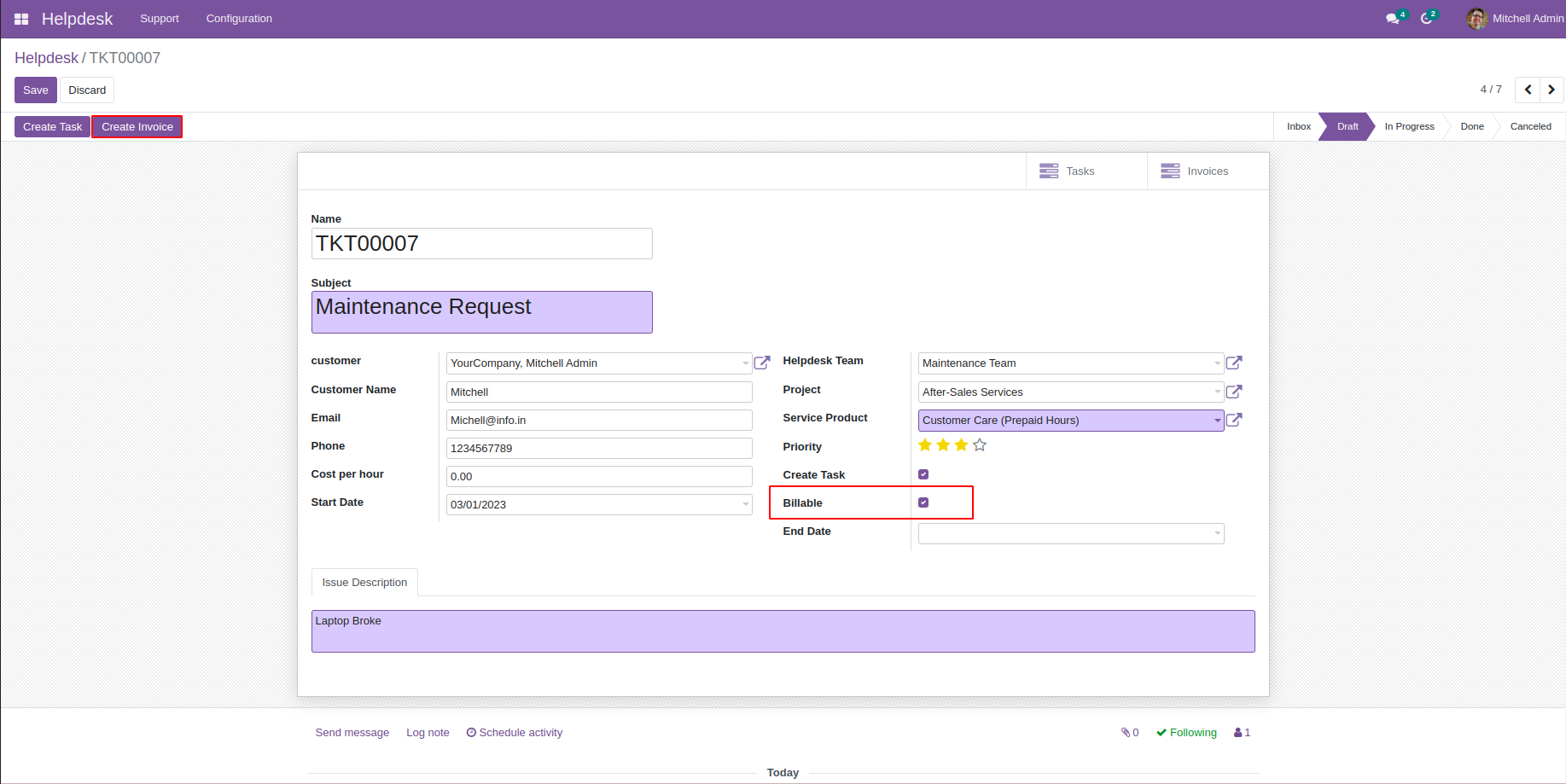Open external link for Helpdesk Team

[x=1234, y=363]
